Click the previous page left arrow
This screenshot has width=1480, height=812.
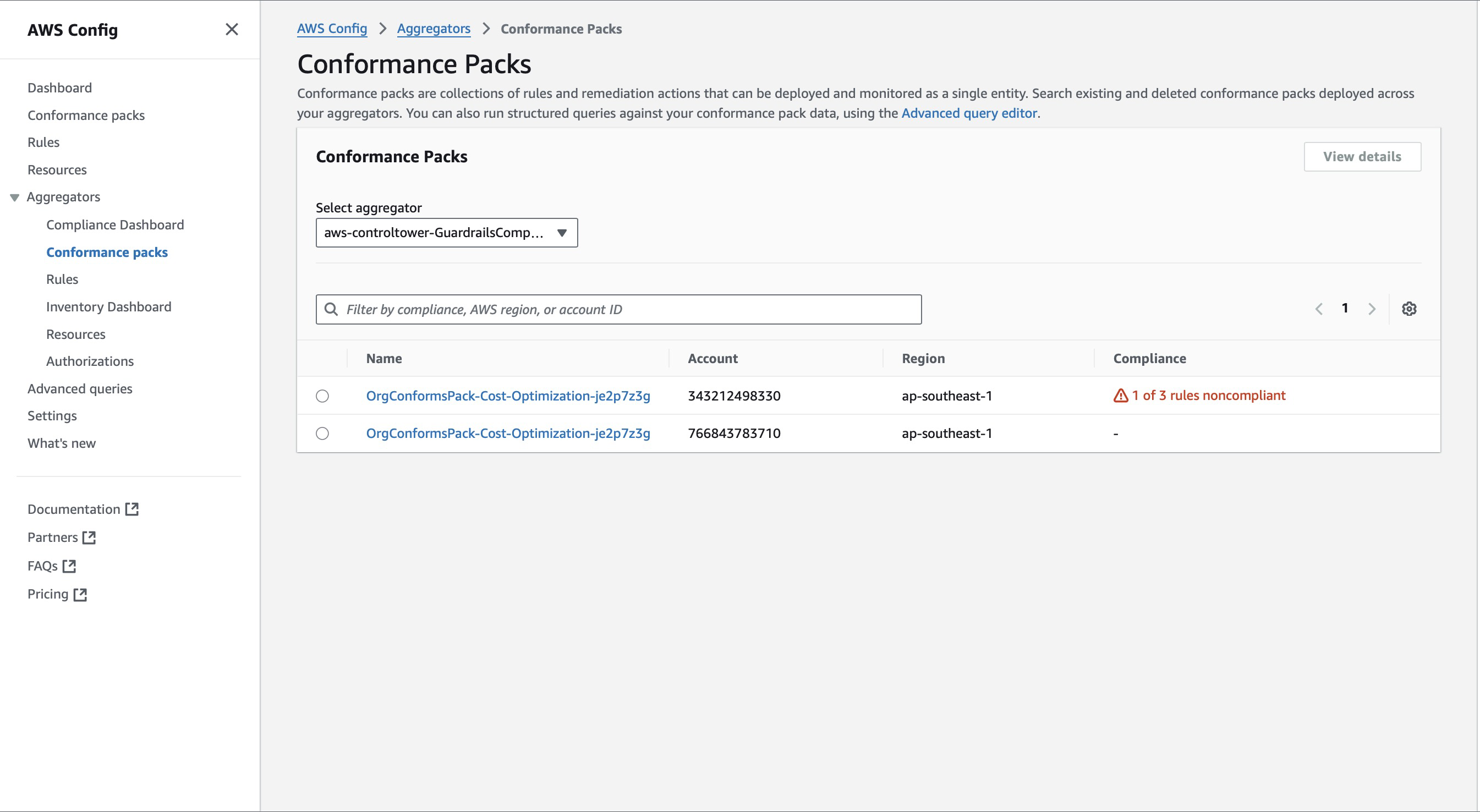[1319, 309]
